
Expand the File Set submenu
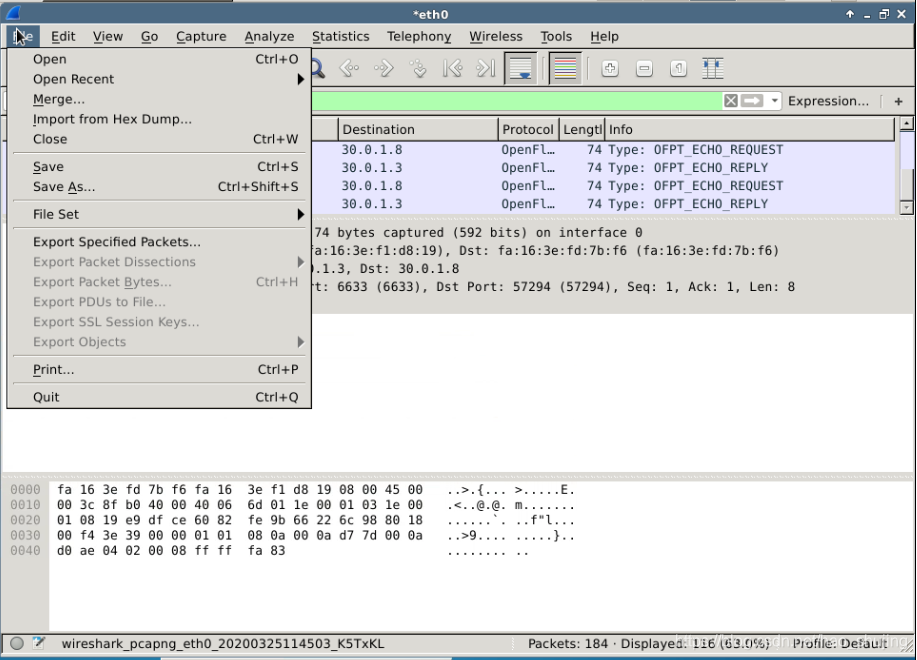(x=159, y=214)
